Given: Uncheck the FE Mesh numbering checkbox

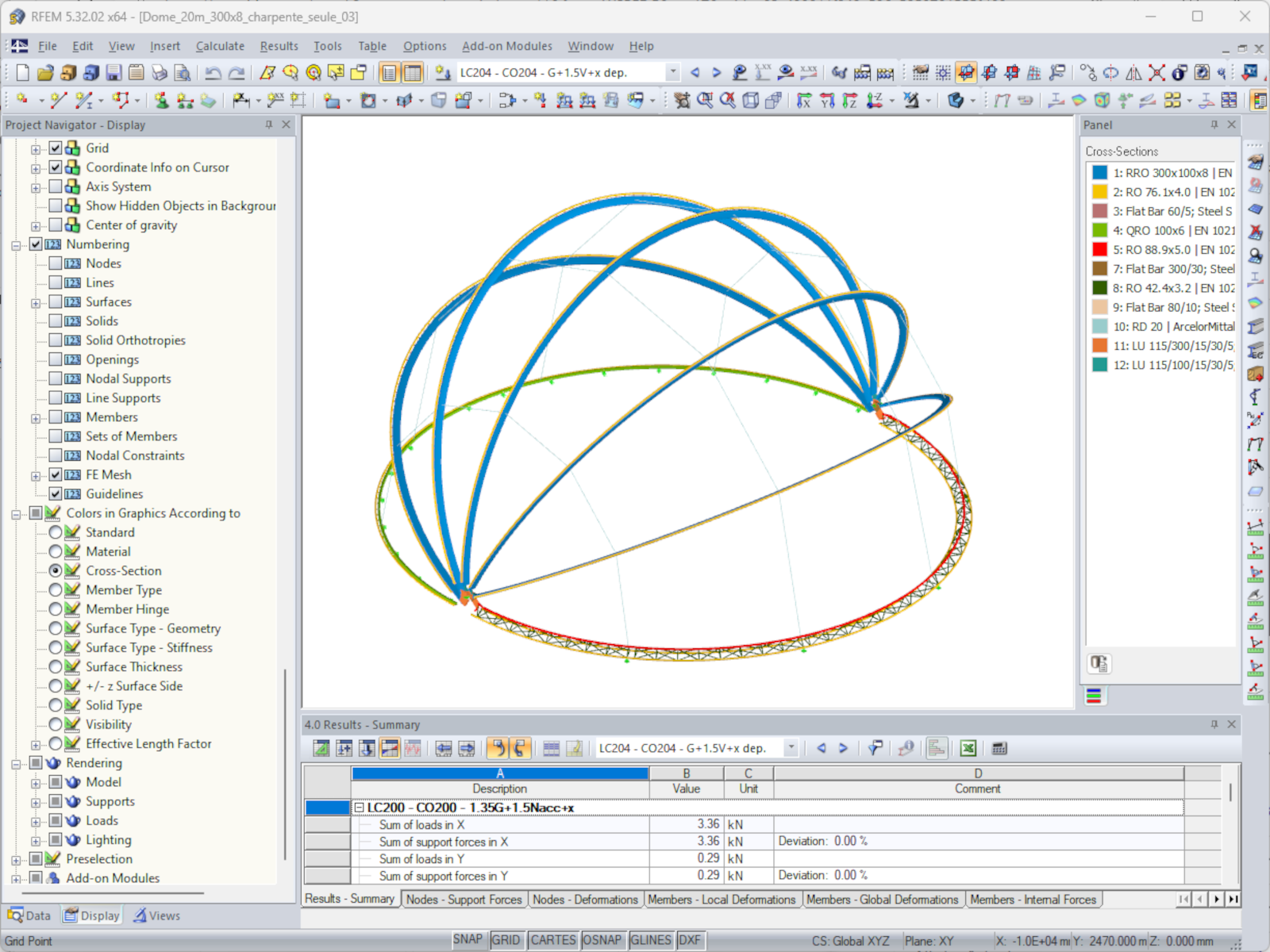Looking at the screenshot, I should [x=56, y=474].
